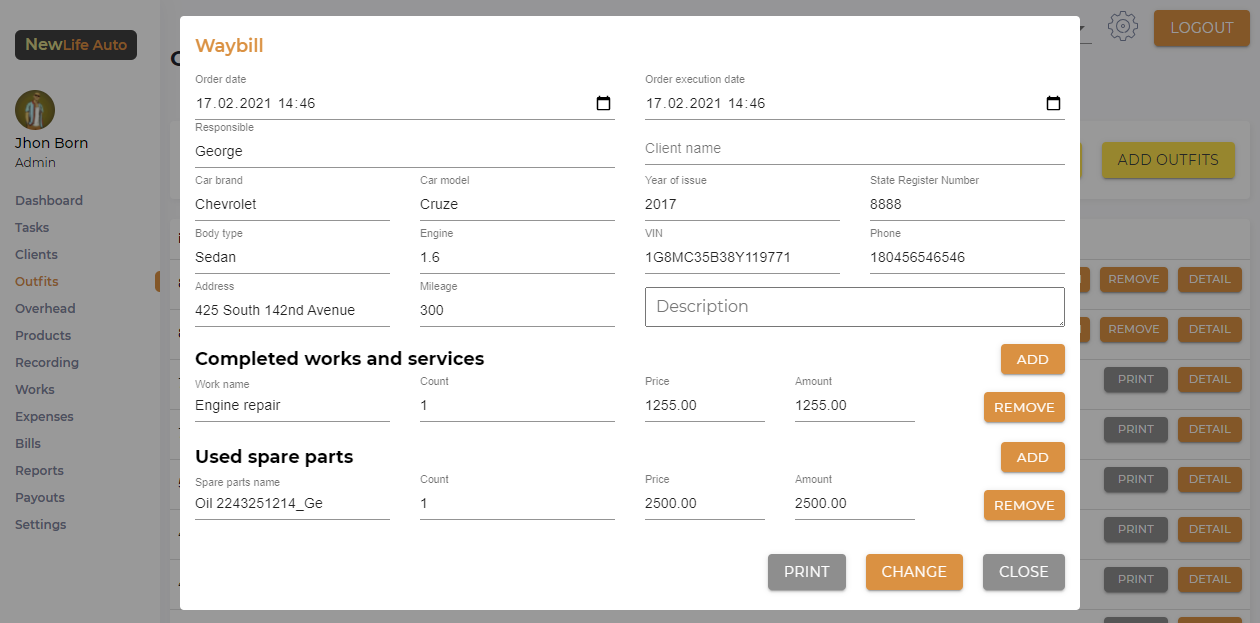Screen dimensions: 1260x623
Task: Click the Jhon Born avatar picture
Action: click(x=35, y=110)
